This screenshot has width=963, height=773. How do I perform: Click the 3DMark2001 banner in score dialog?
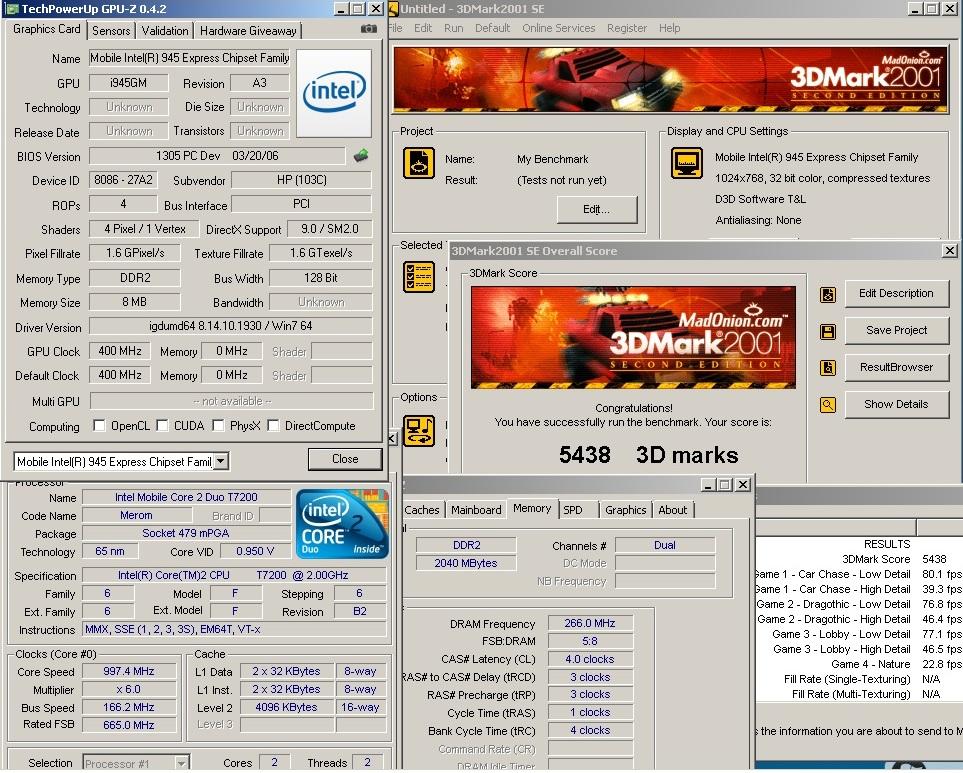point(633,337)
